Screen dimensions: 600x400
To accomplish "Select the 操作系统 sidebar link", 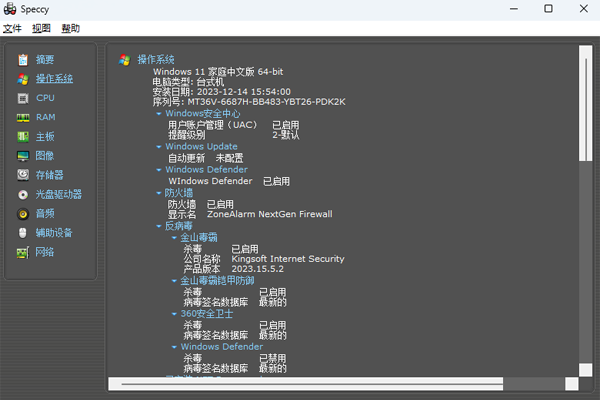I will click(54, 79).
